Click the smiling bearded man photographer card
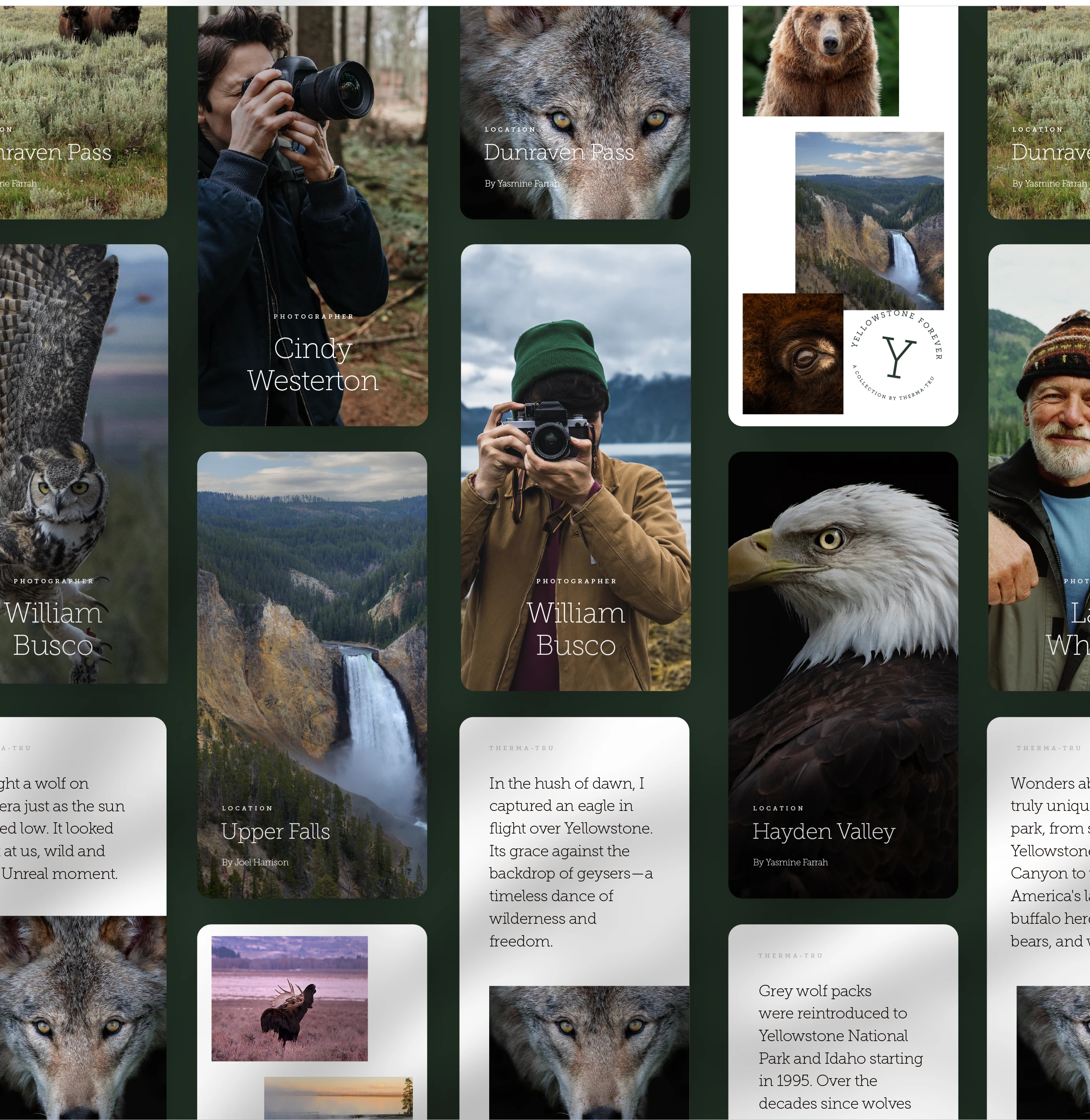Screen dimensions: 1090x1120 (1039, 467)
